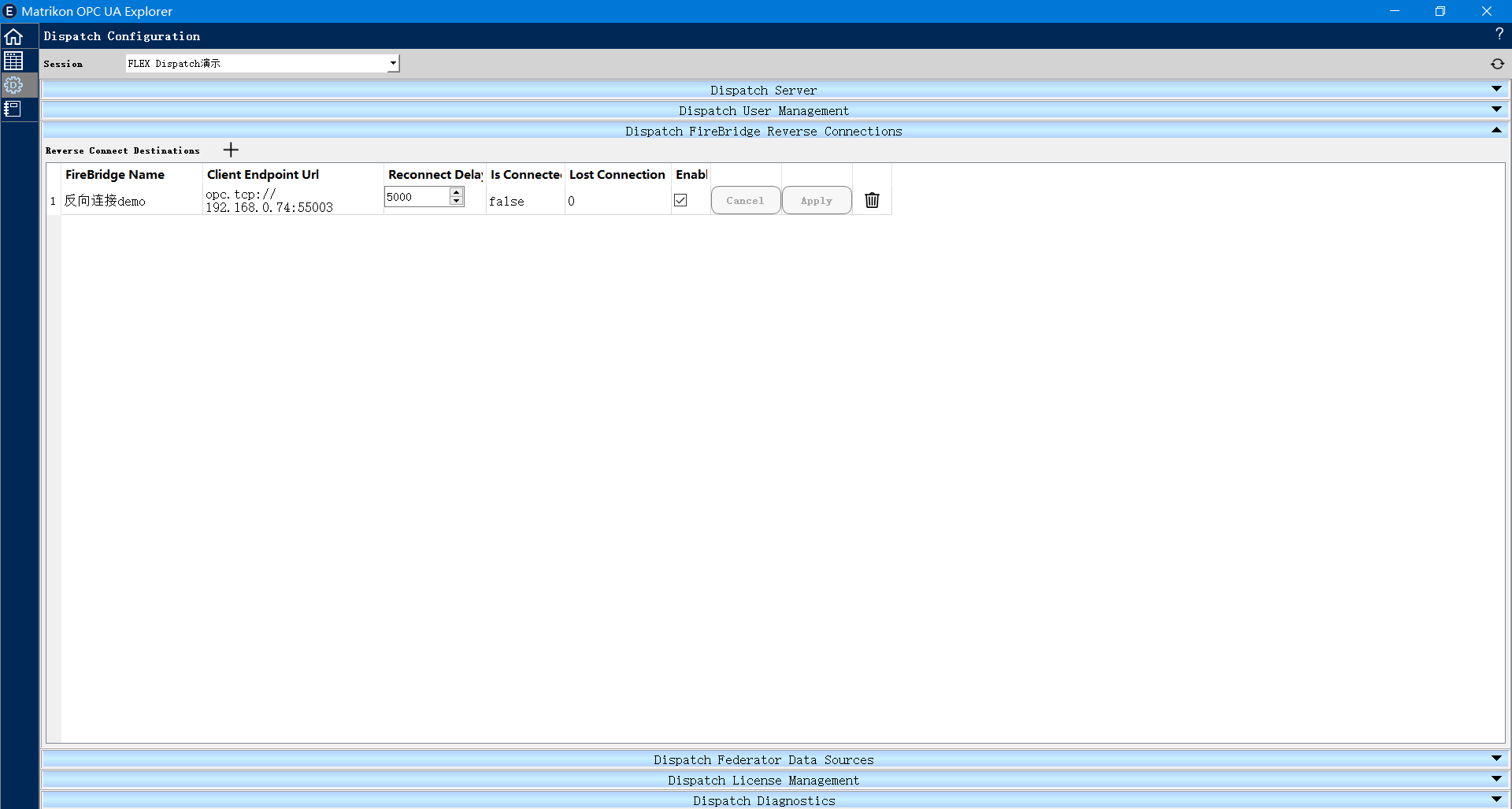Increase the Reconnect Delay with up arrow

(457, 192)
